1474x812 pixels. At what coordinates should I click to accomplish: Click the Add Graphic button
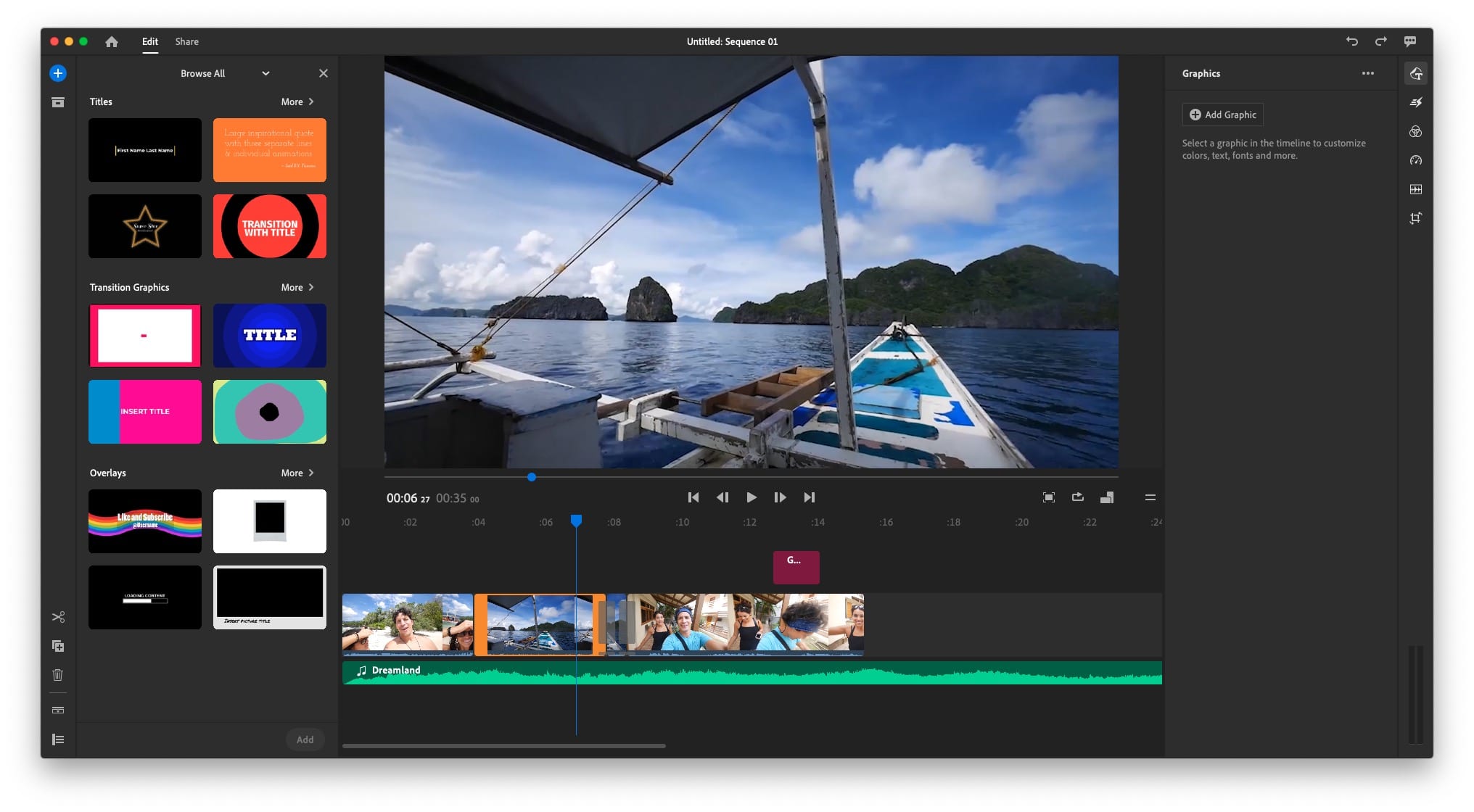(1223, 115)
